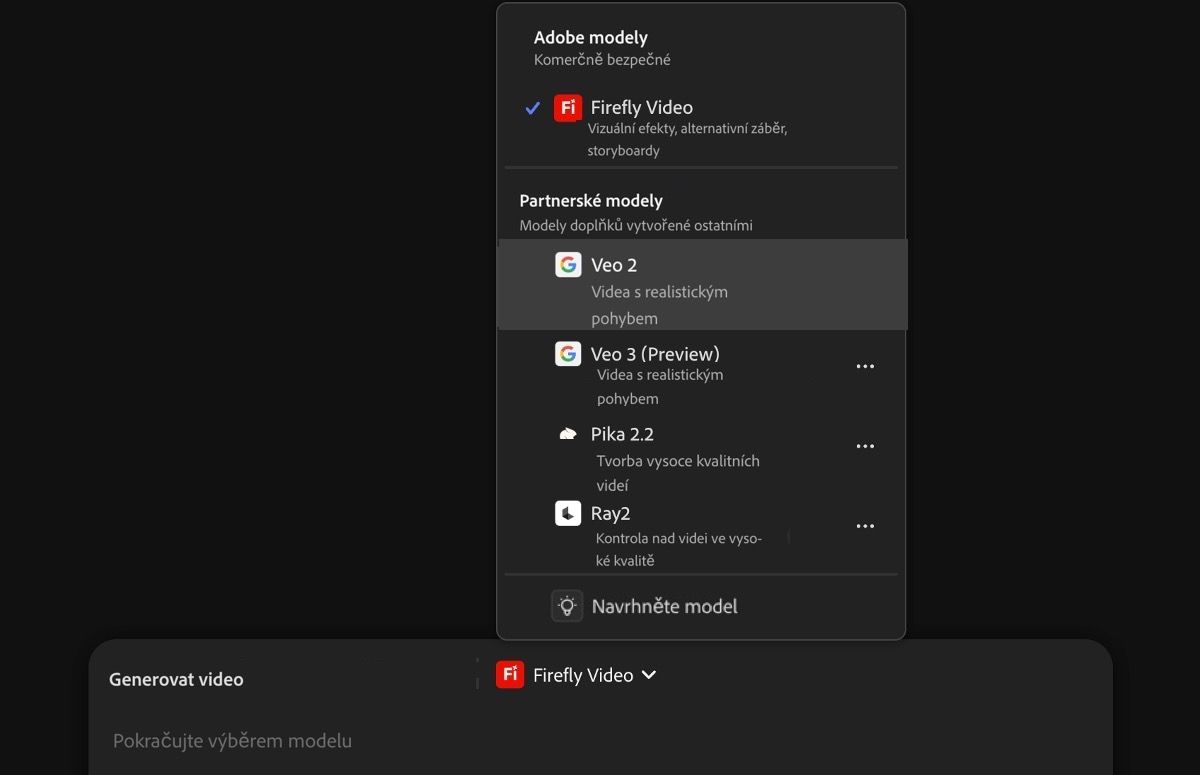Open the model selector chevron in bottom bar

coord(649,674)
